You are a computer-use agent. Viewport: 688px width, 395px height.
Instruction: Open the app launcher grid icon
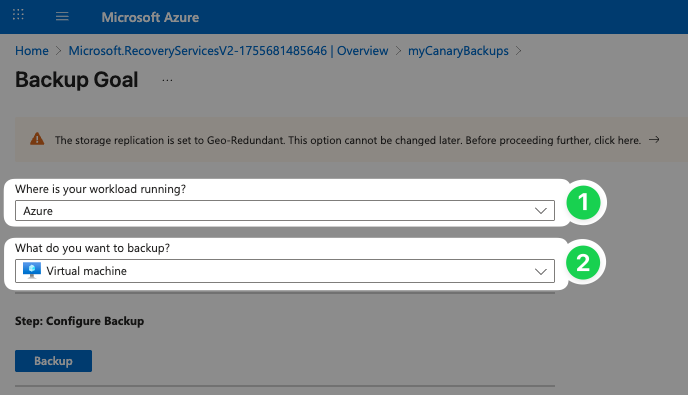tap(18, 14)
